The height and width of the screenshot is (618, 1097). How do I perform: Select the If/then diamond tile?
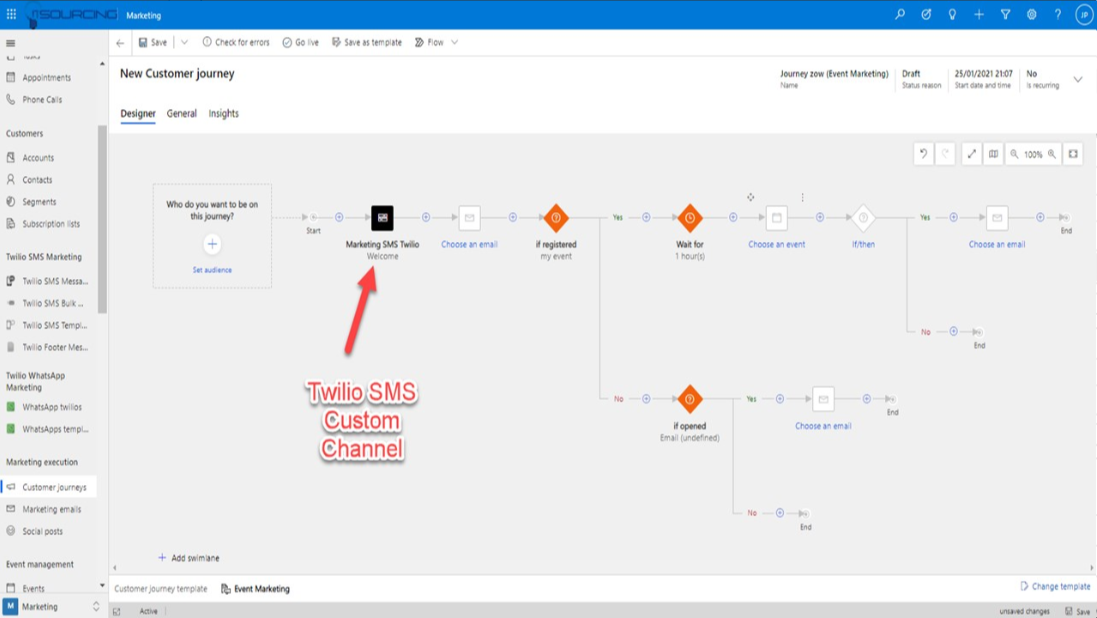click(x=863, y=218)
